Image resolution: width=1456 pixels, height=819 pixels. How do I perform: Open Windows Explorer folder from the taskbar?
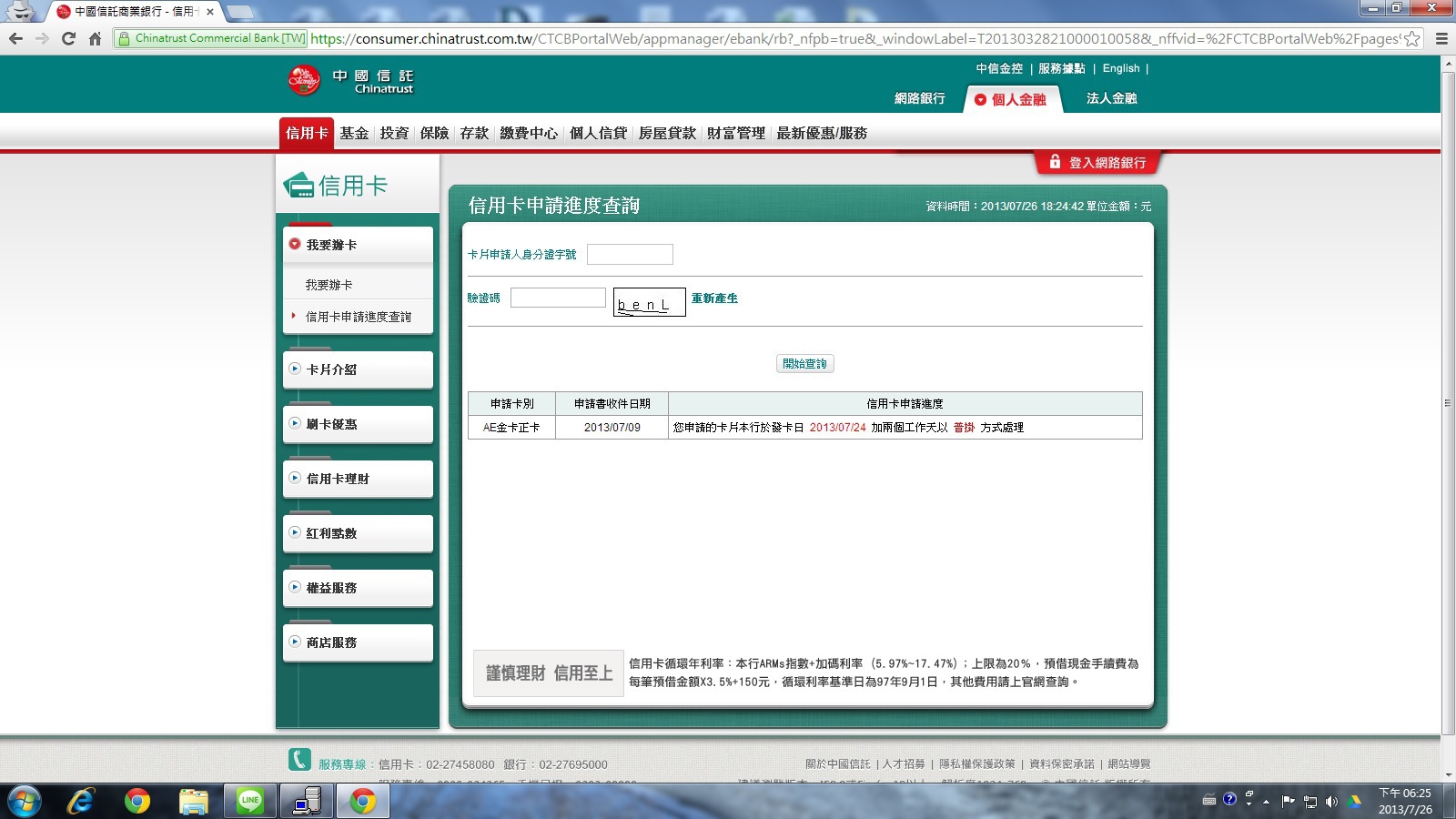[194, 802]
